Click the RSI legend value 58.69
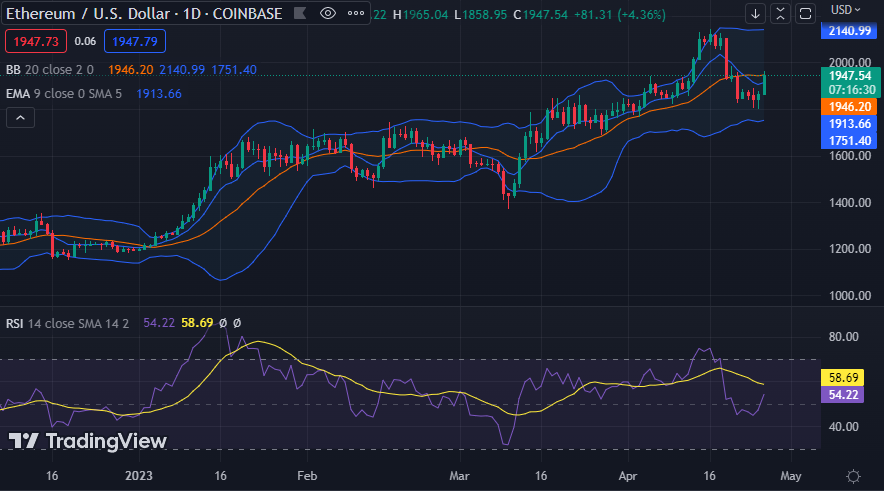This screenshot has height=491, width=884. (197, 323)
